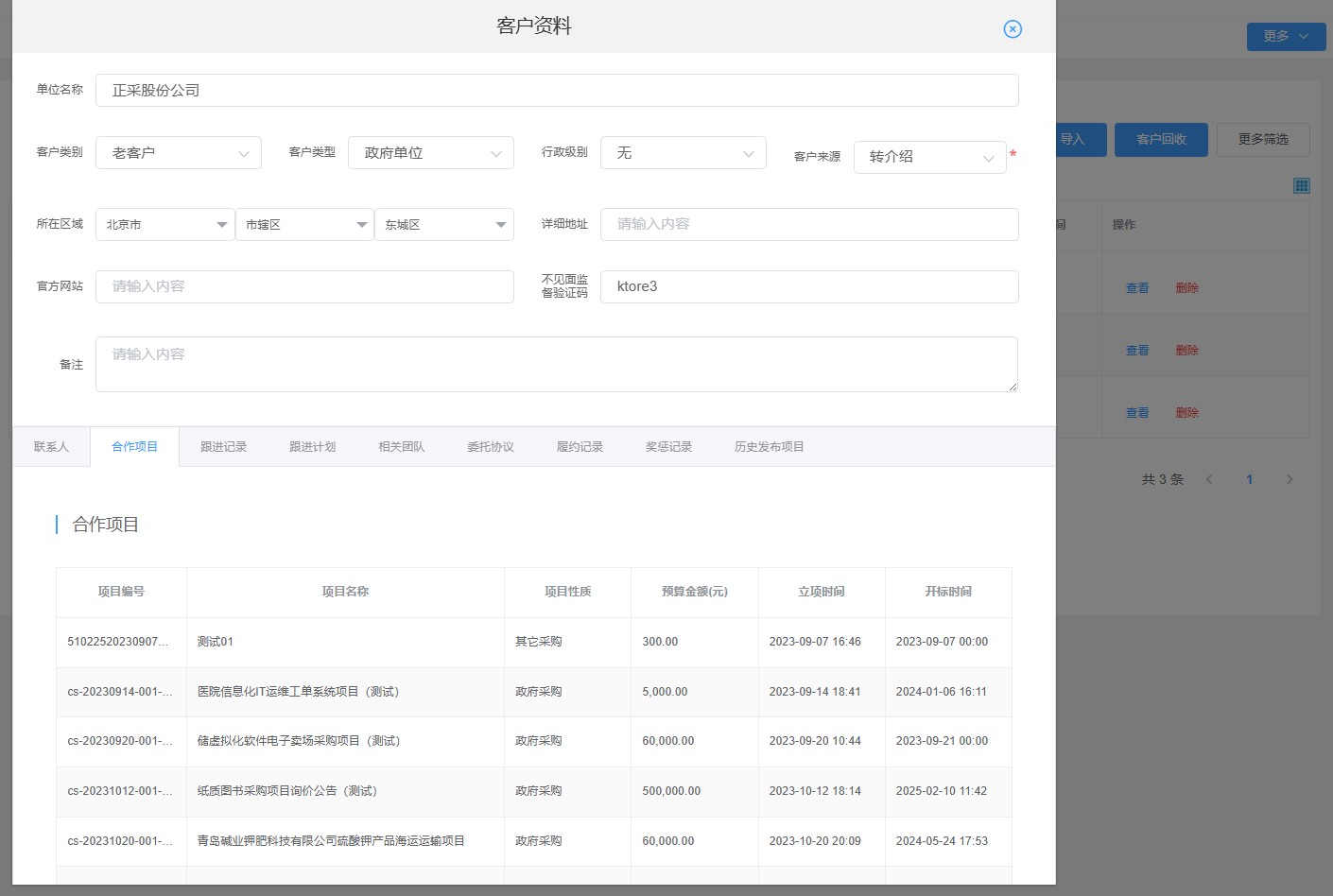Image resolution: width=1333 pixels, height=896 pixels.
Task: Open the 历史发布项目 tab
Action: [769, 447]
